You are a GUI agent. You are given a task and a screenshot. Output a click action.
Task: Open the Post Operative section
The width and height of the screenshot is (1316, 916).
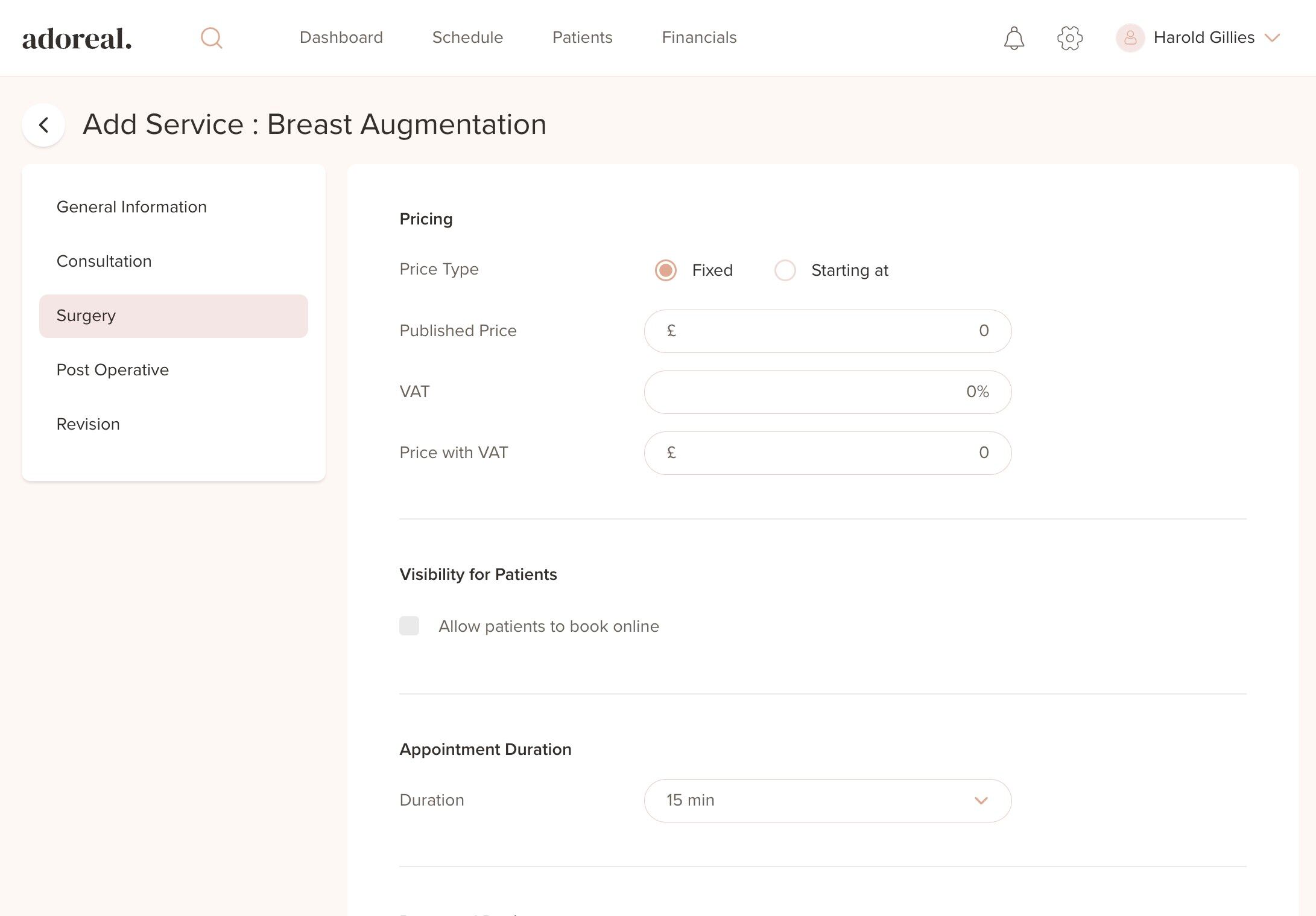[x=113, y=370]
